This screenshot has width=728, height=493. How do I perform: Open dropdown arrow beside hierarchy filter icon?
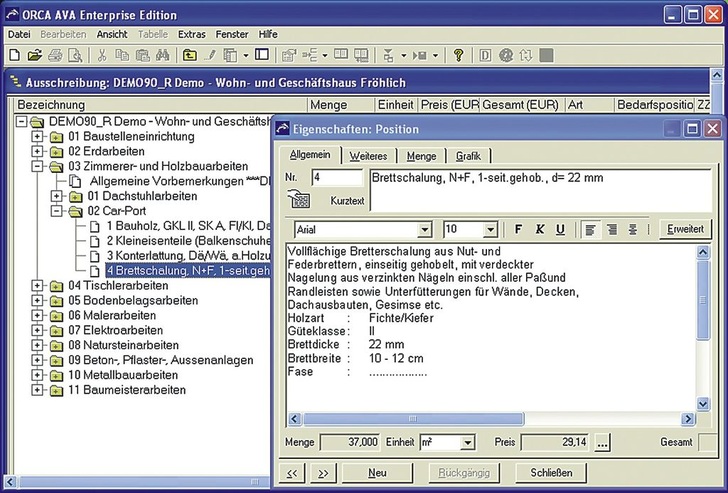pyautogui.click(x=403, y=55)
